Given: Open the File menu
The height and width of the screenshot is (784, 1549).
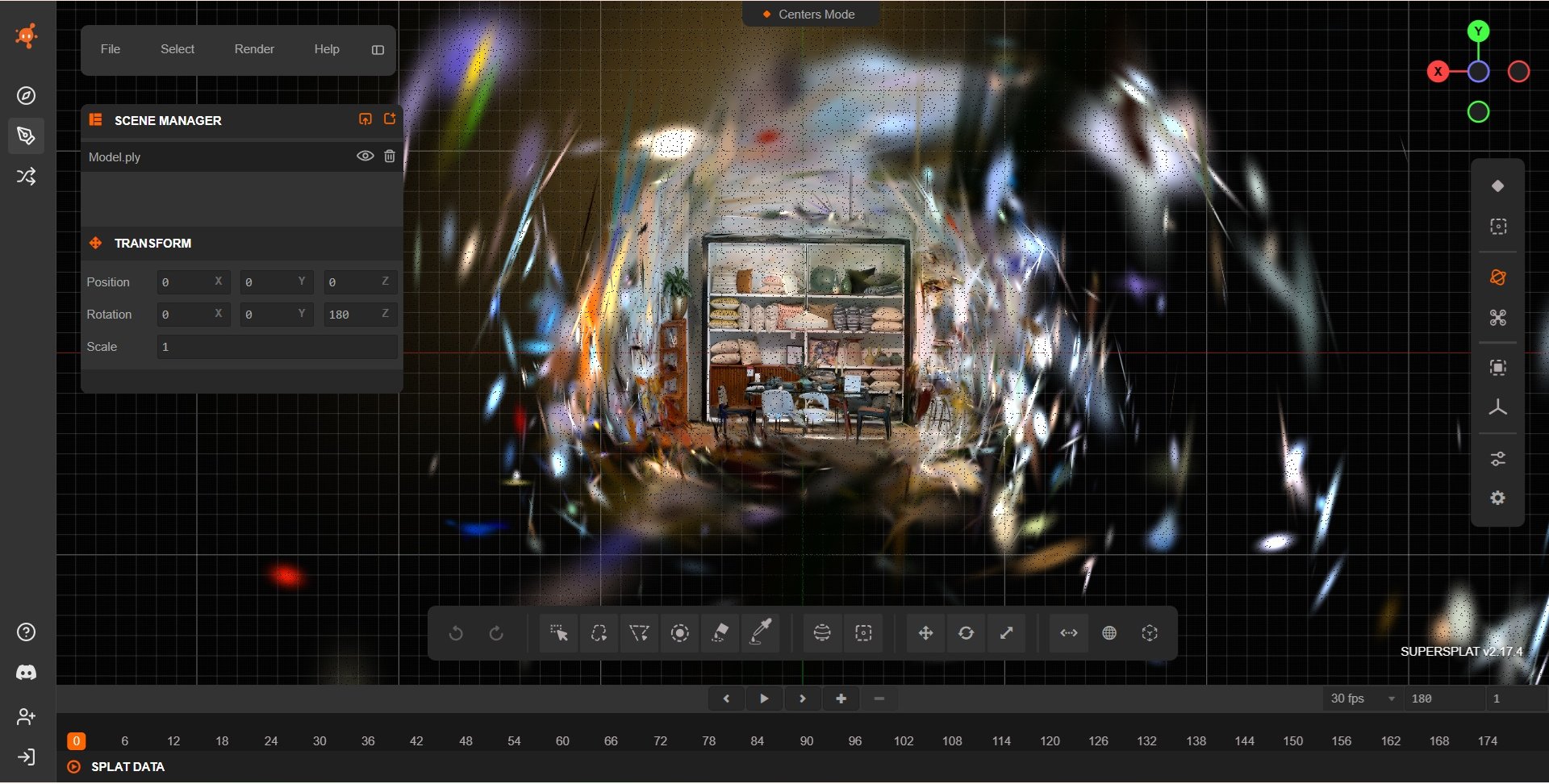Looking at the screenshot, I should (x=111, y=49).
